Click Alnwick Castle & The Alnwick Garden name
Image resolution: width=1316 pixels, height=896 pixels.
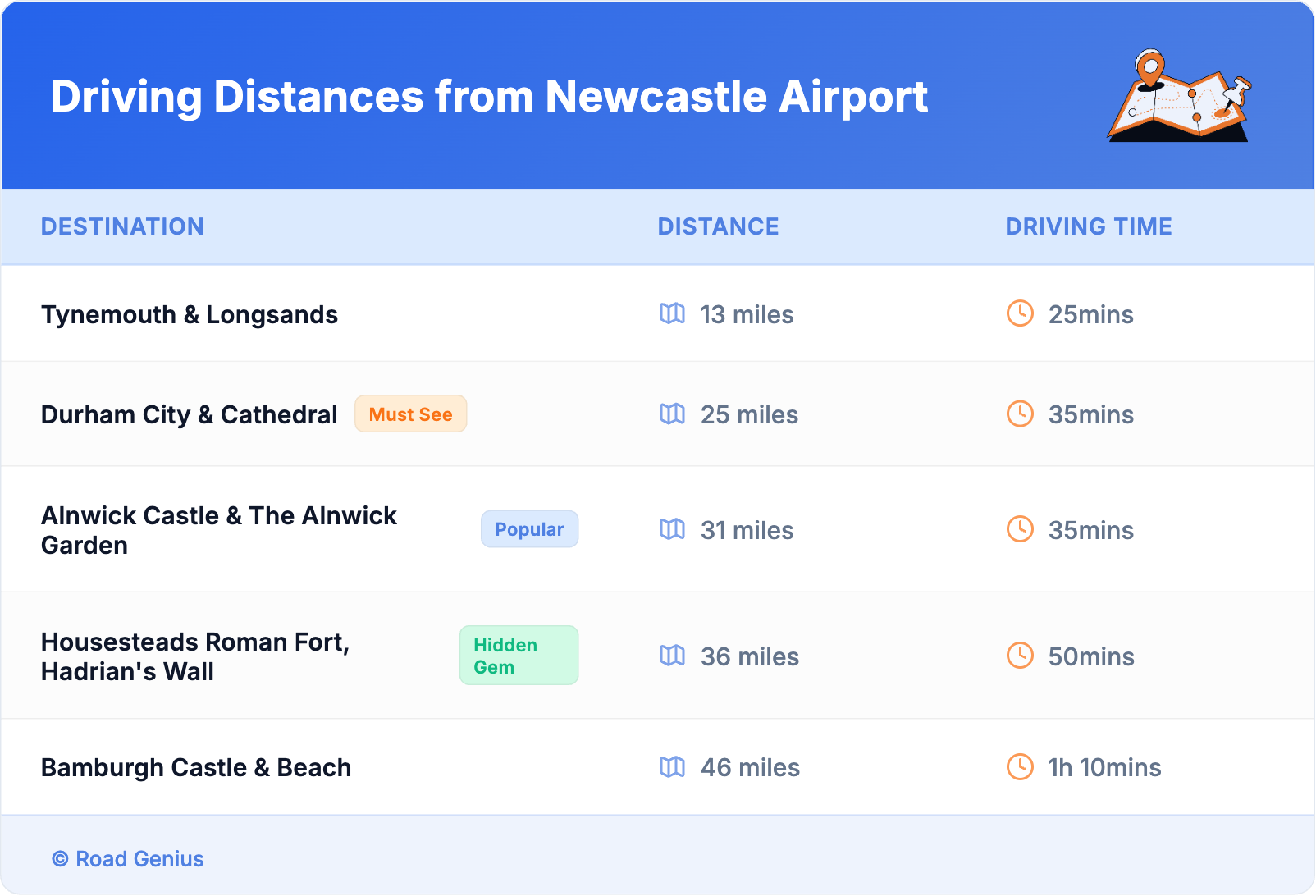coord(218,530)
